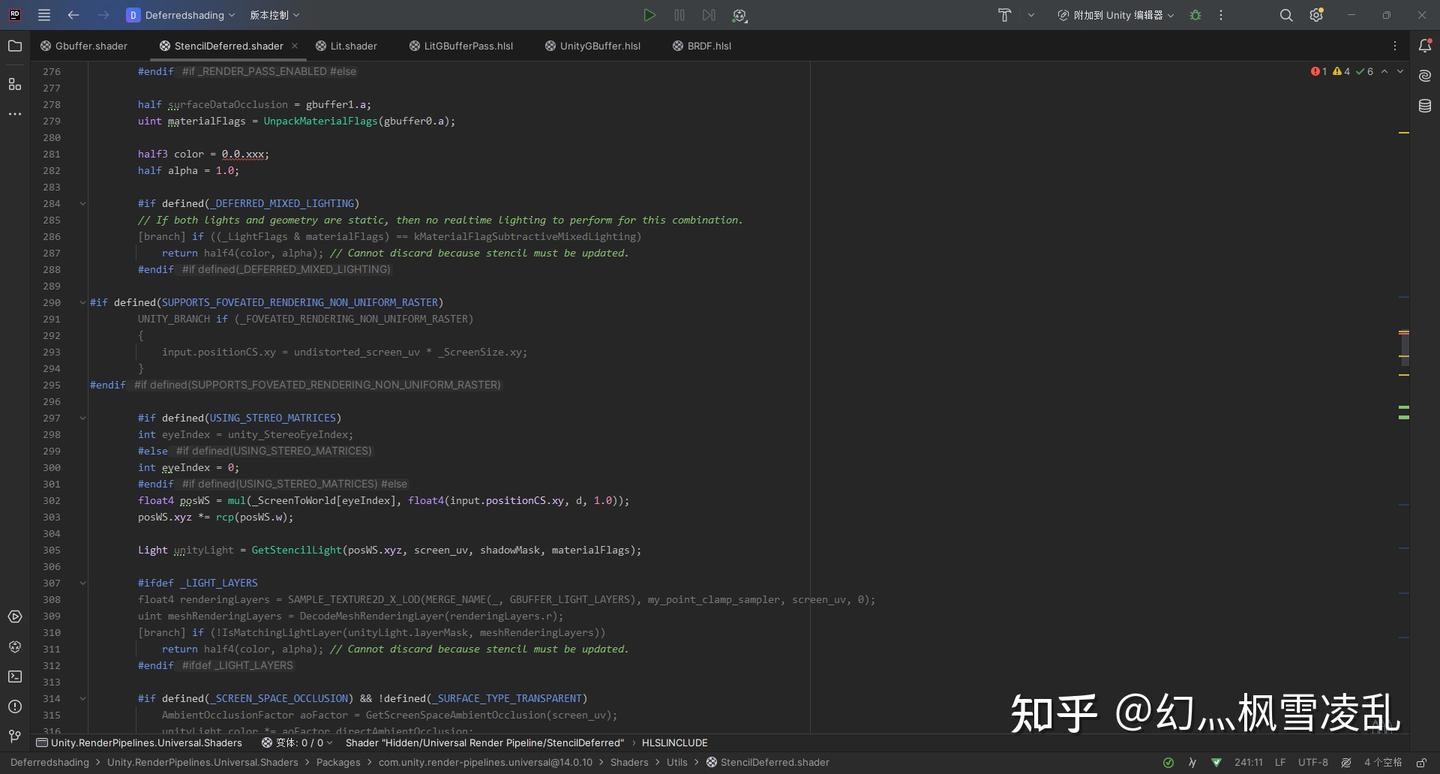Open the Git tool window icon
Image resolution: width=1440 pixels, height=774 pixels.
pyautogui.click(x=14, y=736)
